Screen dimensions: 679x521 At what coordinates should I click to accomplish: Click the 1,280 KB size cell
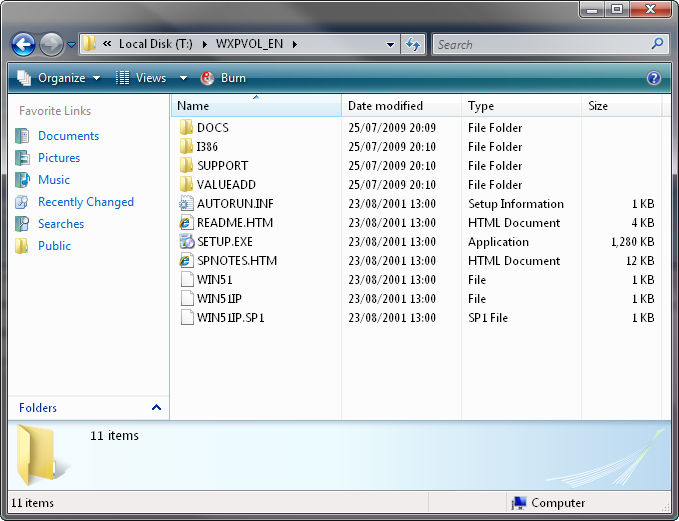tap(632, 242)
